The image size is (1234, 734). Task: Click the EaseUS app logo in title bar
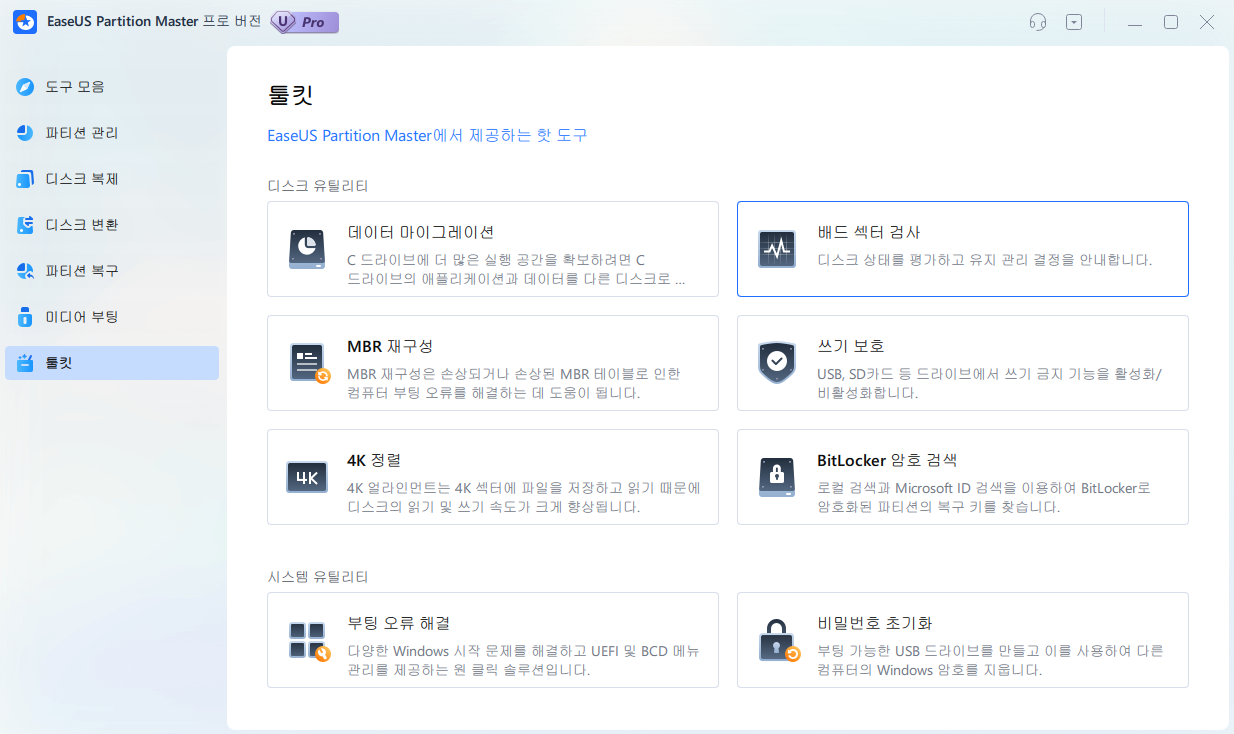pyautogui.click(x=25, y=22)
